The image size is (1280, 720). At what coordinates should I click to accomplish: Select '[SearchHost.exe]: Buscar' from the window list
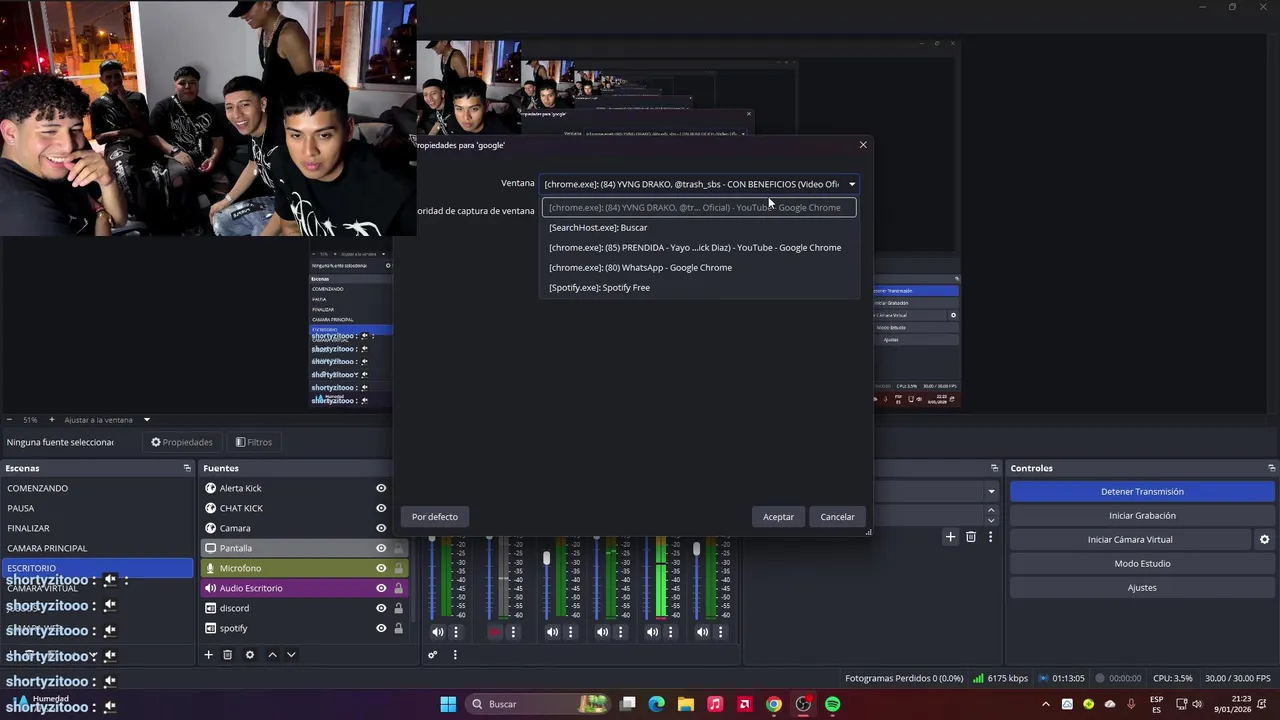point(700,227)
